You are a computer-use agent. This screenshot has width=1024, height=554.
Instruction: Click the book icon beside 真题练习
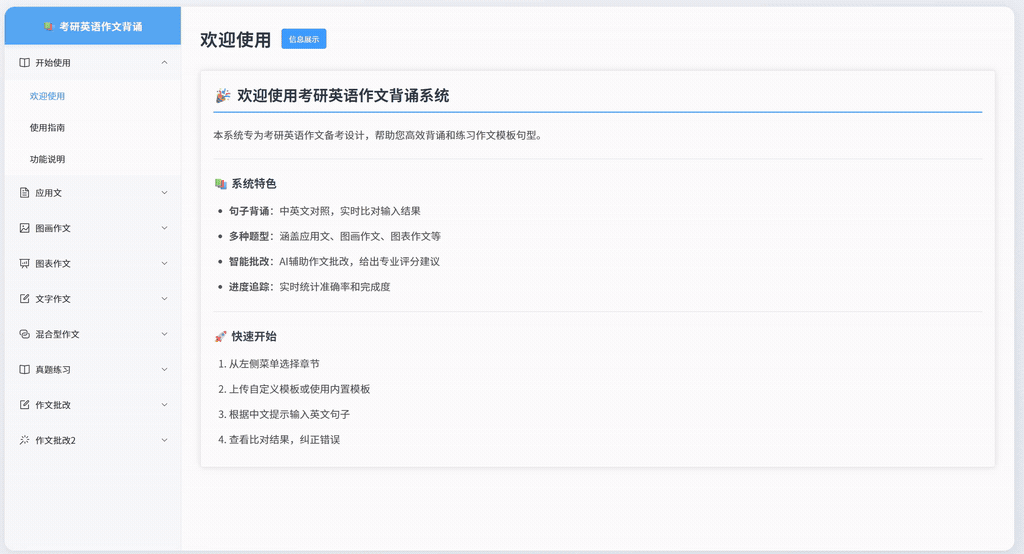24,369
